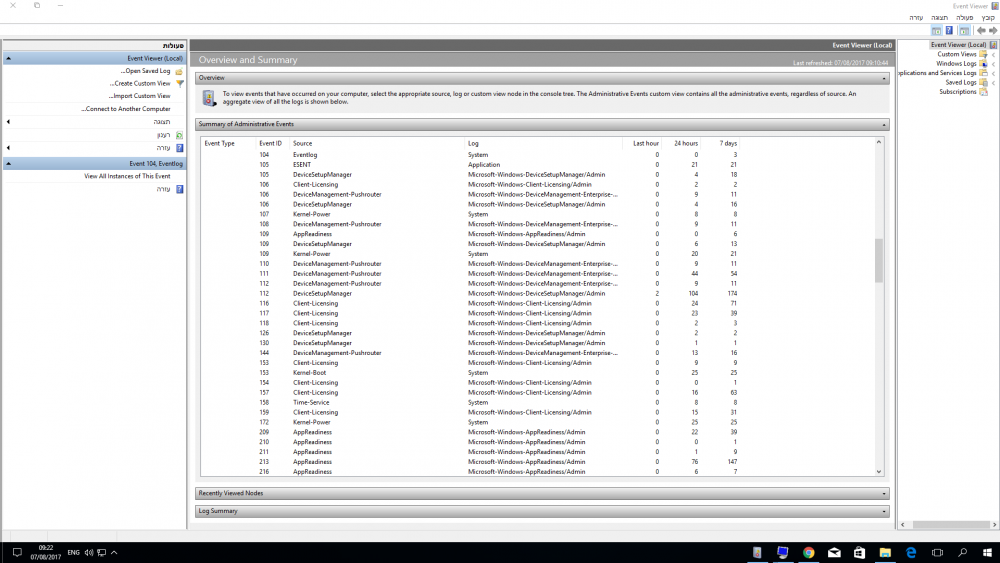Click the help icon in Event Viewer (Local) actions
The image size is (1000, 563).
click(179, 148)
